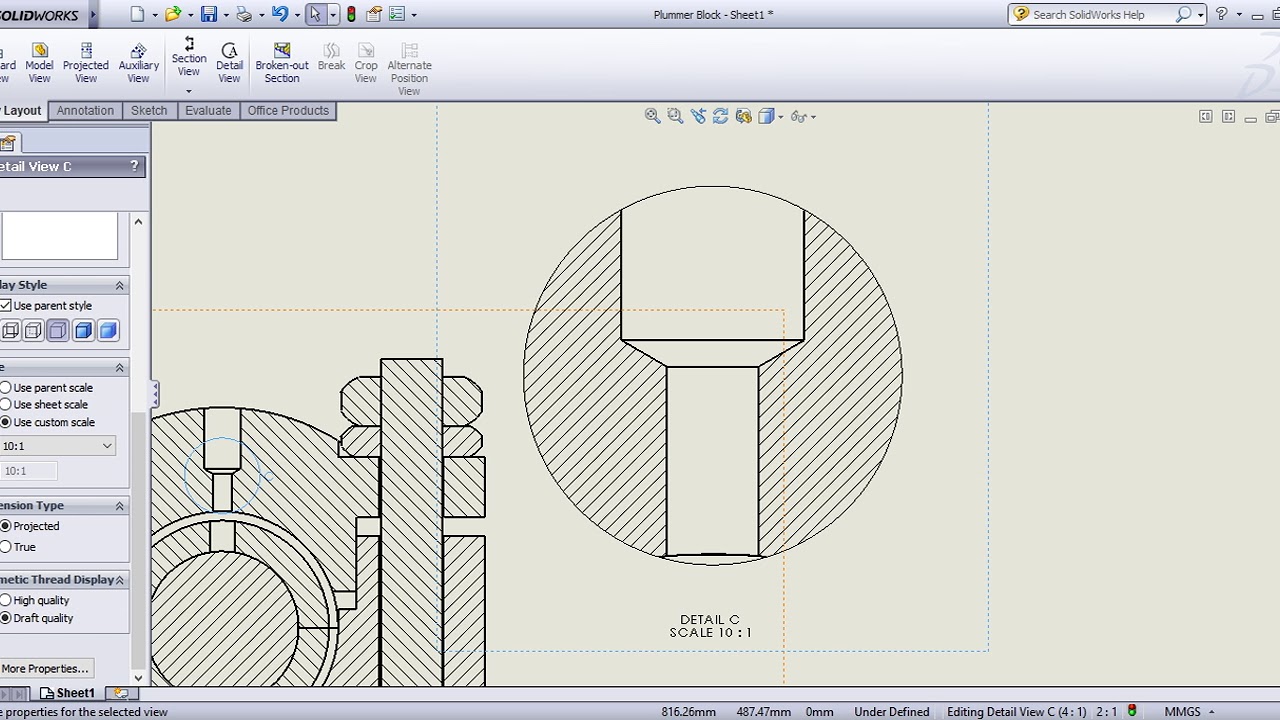
Task: Click the Detail View C help button
Action: click(x=134, y=166)
